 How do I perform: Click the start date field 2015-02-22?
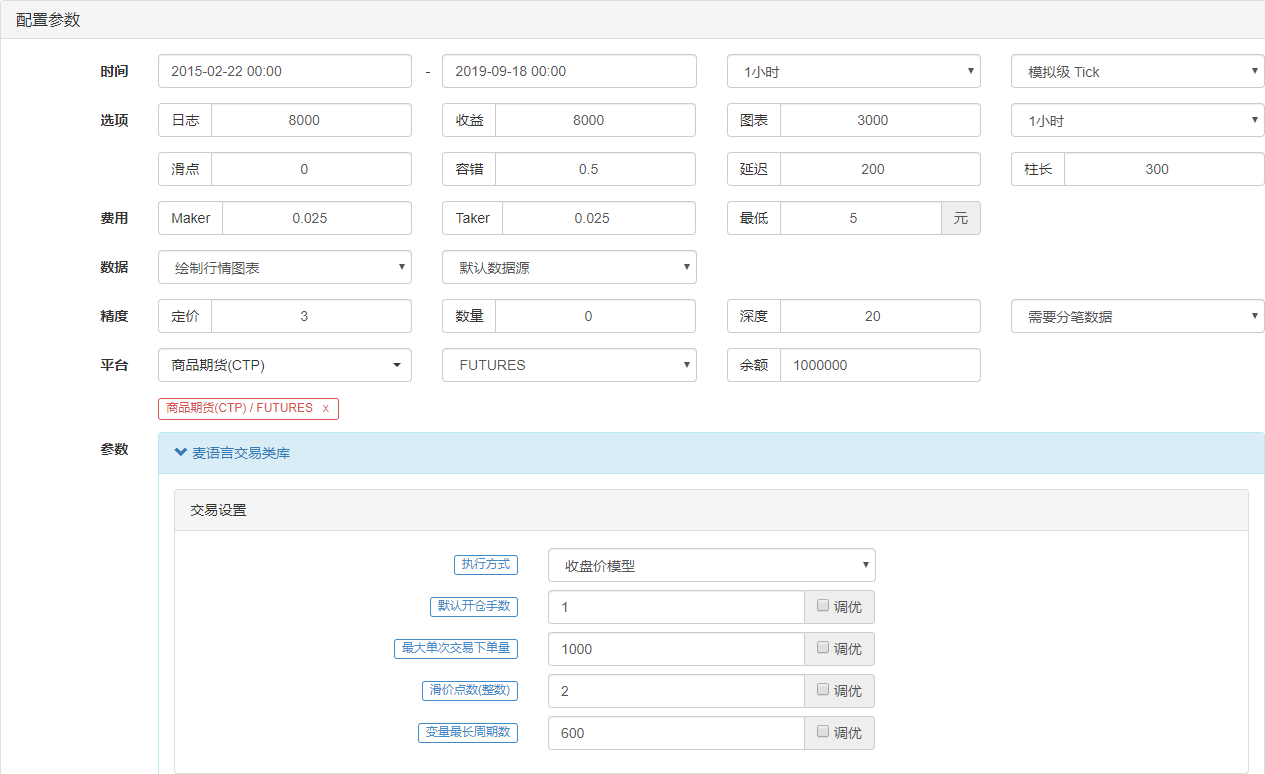pyautogui.click(x=284, y=71)
